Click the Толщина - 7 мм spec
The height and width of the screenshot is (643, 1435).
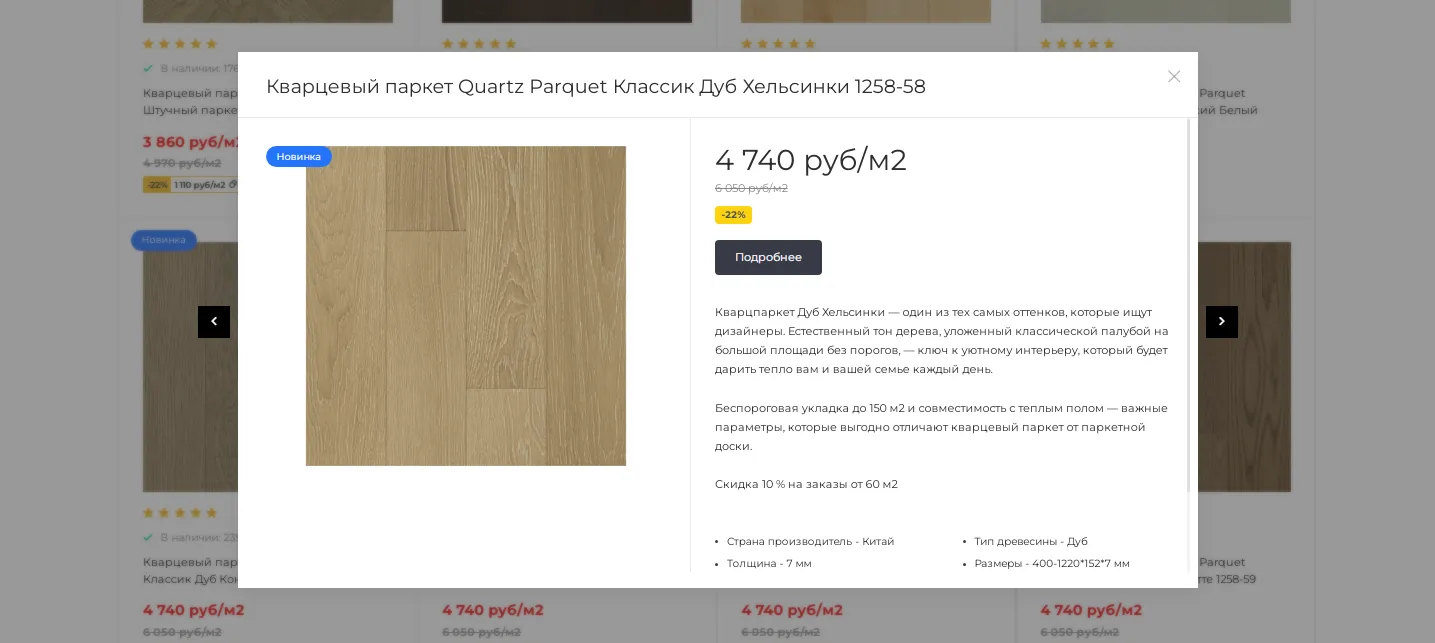coord(769,564)
